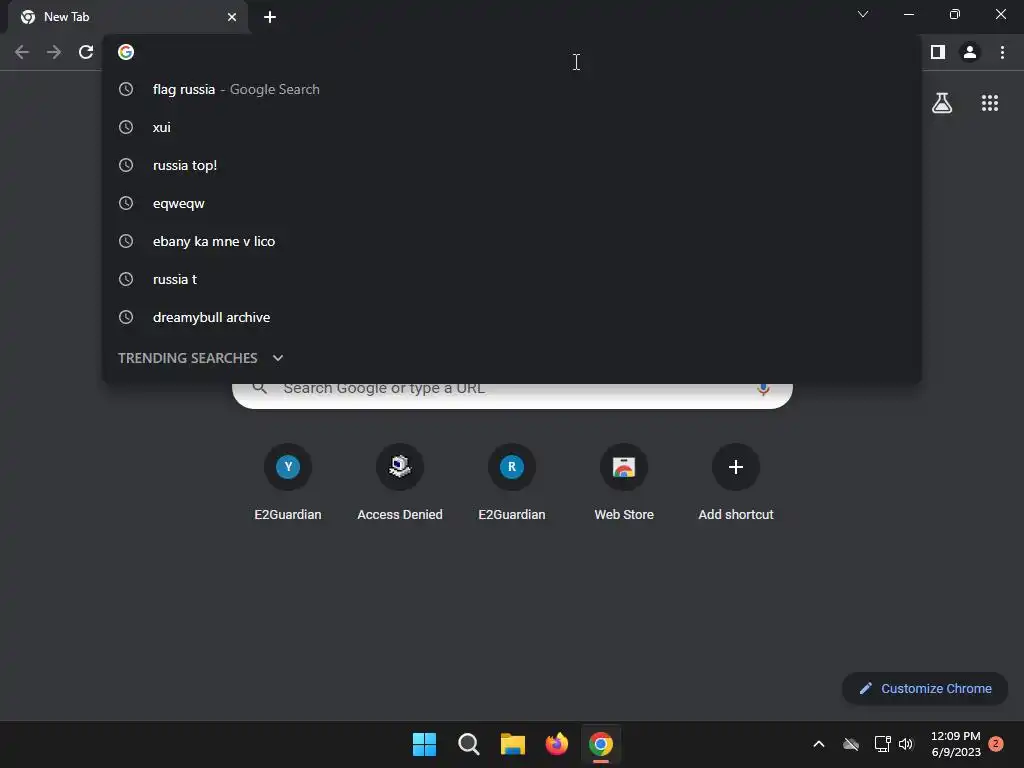Choose the 'eqweqw' suggestion
This screenshot has width=1024, height=768.
pos(512,203)
